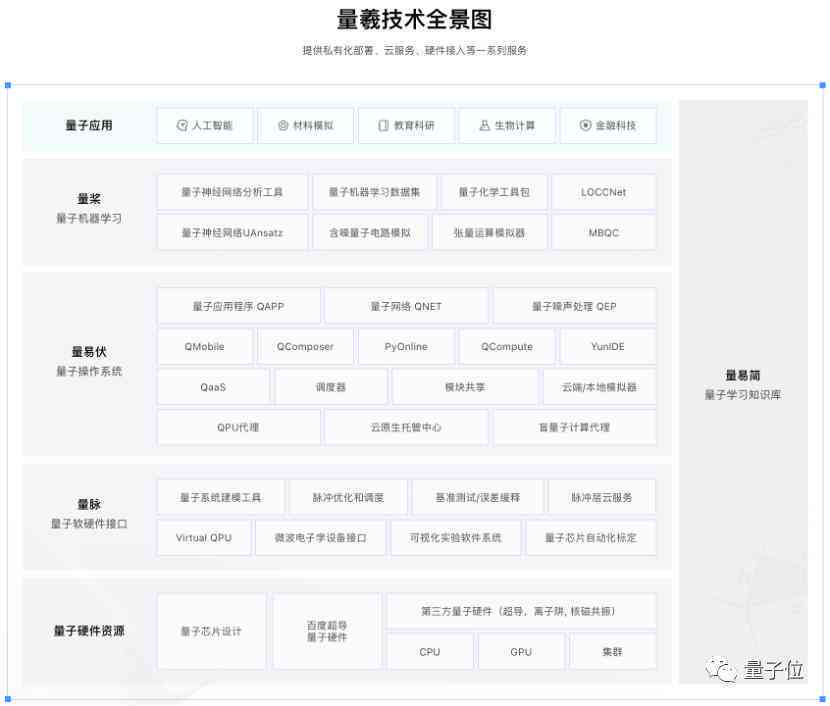Select the QaaS box

coord(213,387)
